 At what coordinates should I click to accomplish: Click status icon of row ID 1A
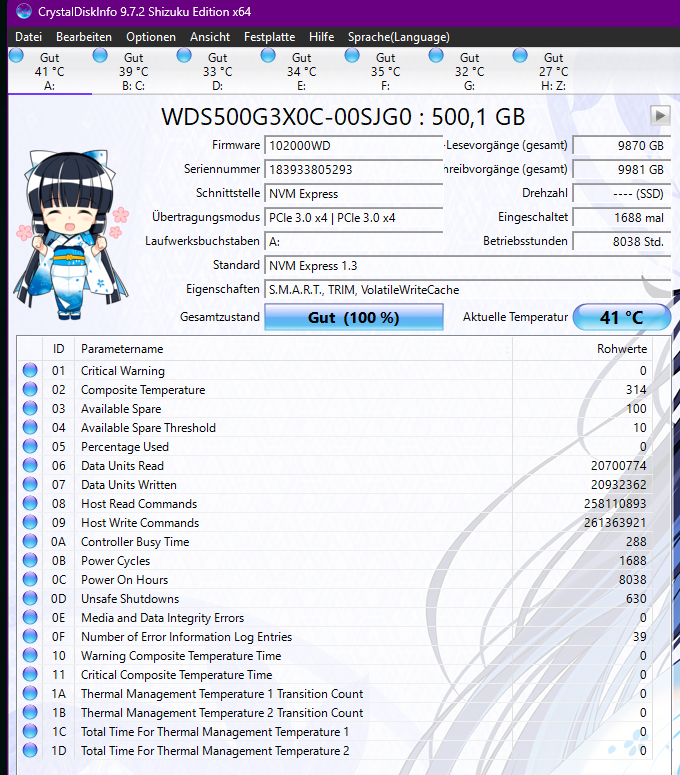30,693
